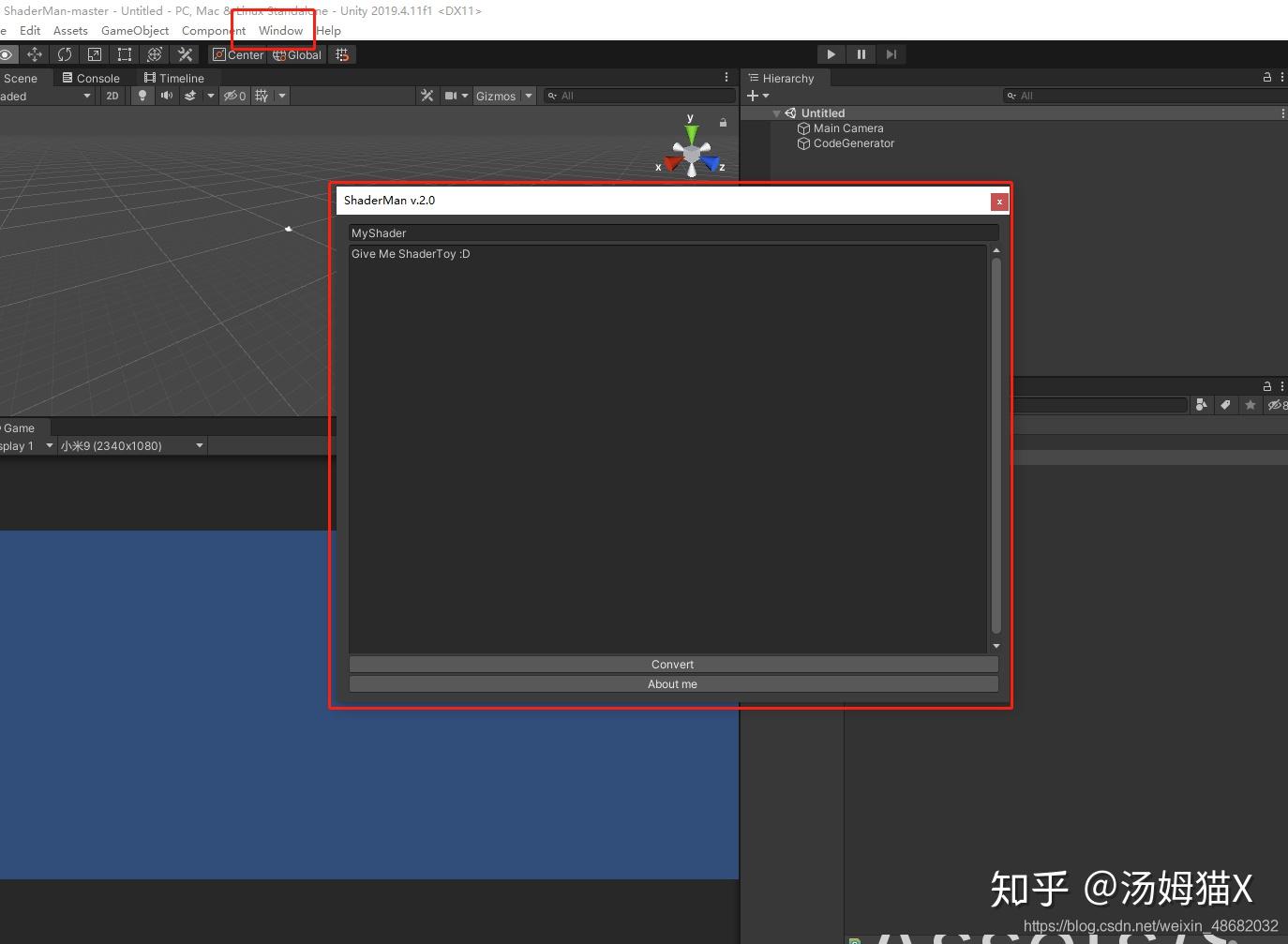Open the Available Custom Editor Tools
Image resolution: width=1288 pixels, height=944 pixels.
point(185,54)
